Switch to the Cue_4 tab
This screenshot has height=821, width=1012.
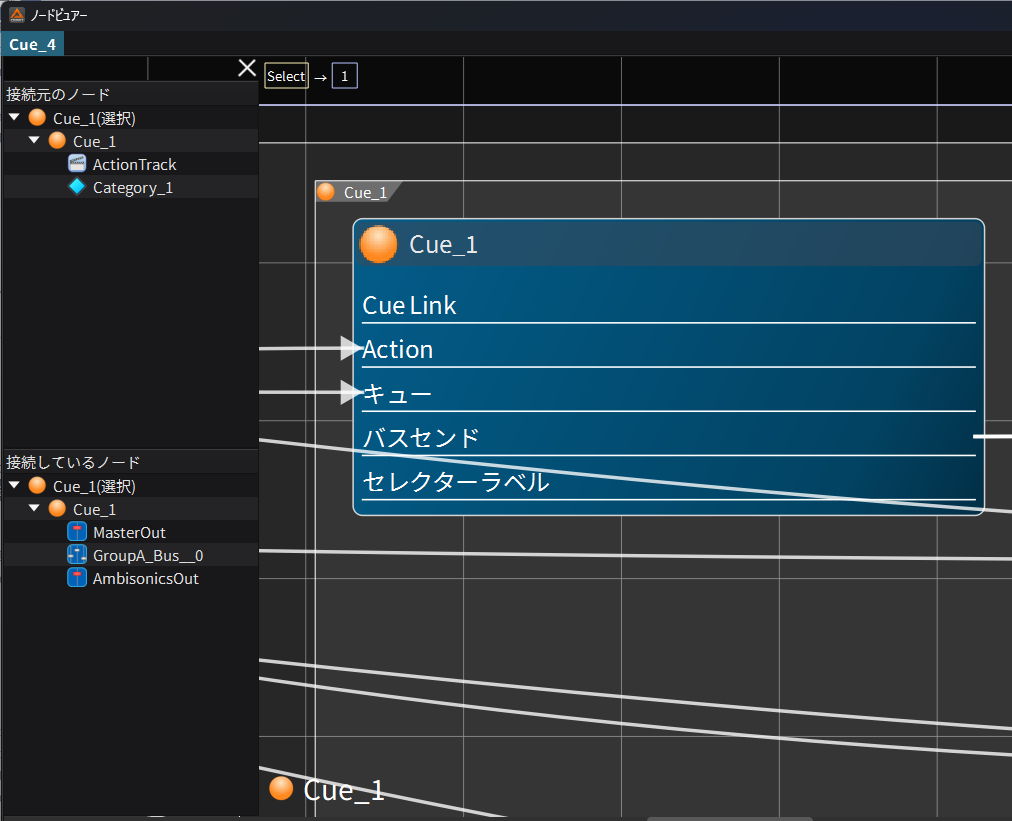coord(32,44)
